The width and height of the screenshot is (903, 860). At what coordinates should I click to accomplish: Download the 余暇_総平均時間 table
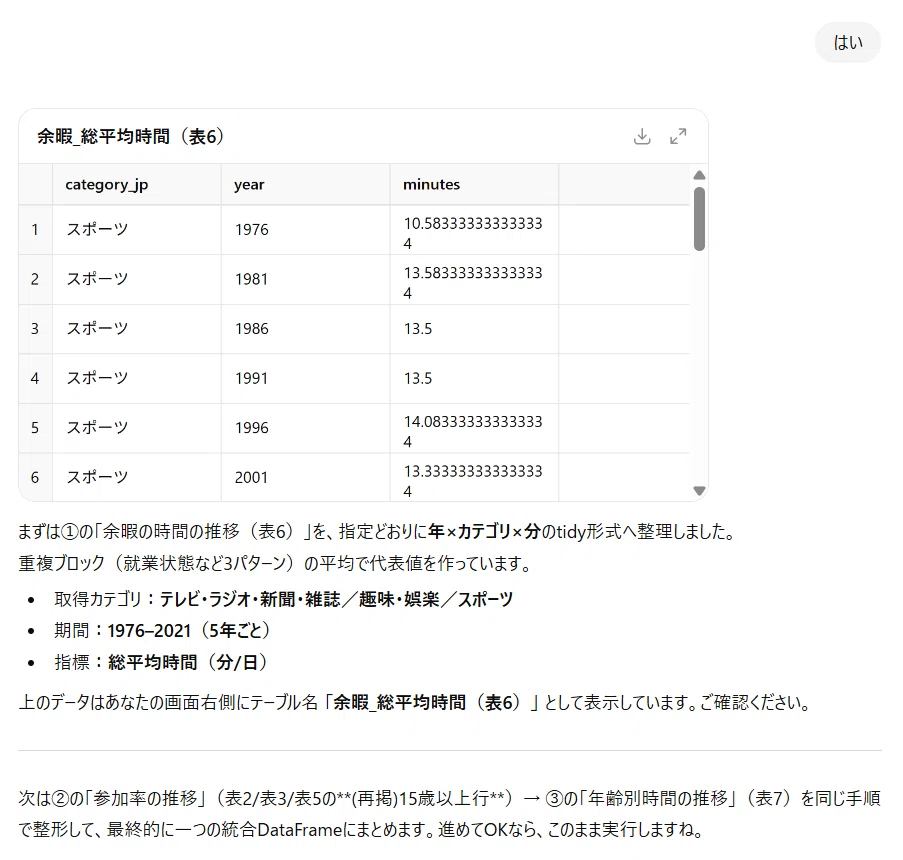642,137
